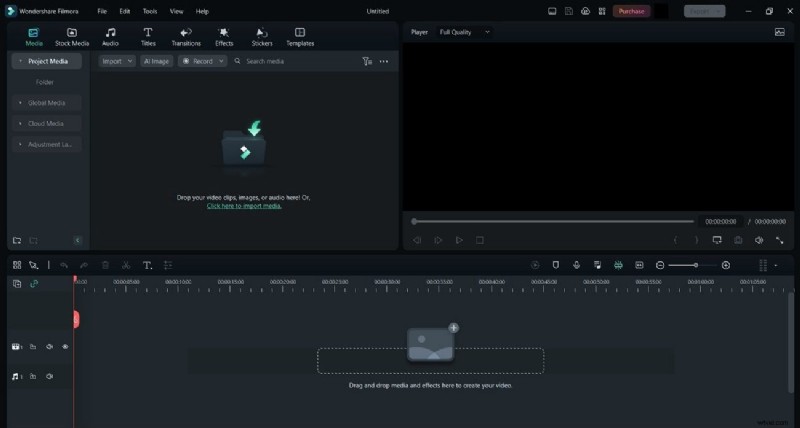Collapse the media sidebar panel

click(78, 240)
